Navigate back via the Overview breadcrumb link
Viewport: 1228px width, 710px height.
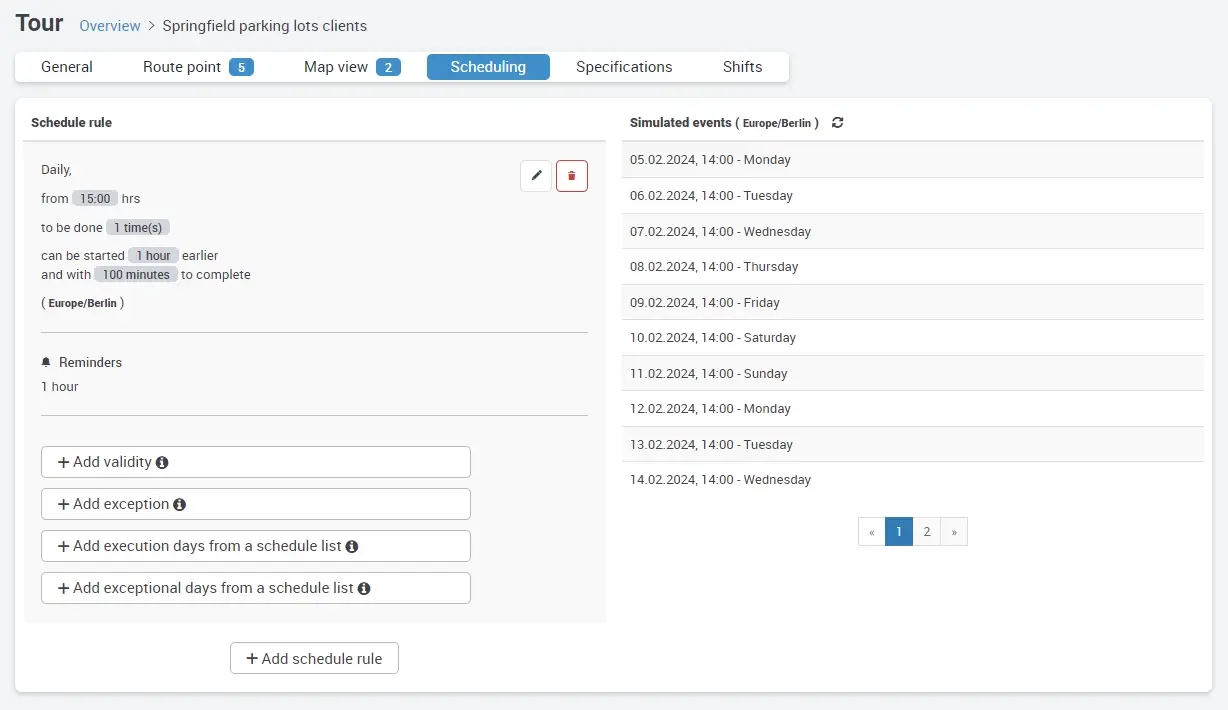point(110,26)
